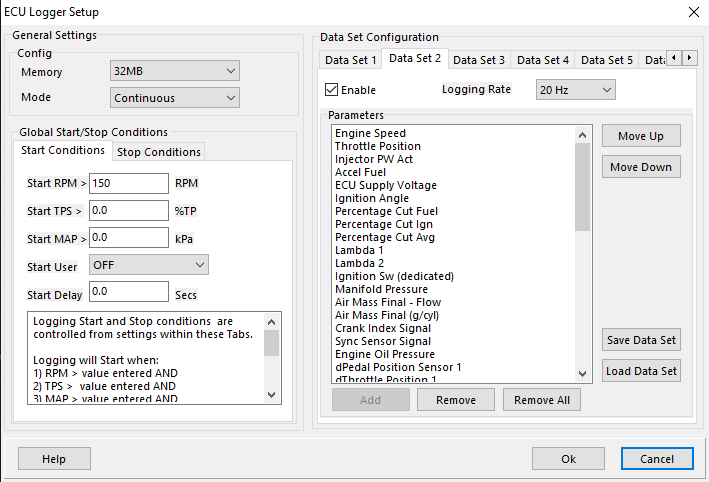Click the Move Up button
Screen dimensions: 709x482
641,136
